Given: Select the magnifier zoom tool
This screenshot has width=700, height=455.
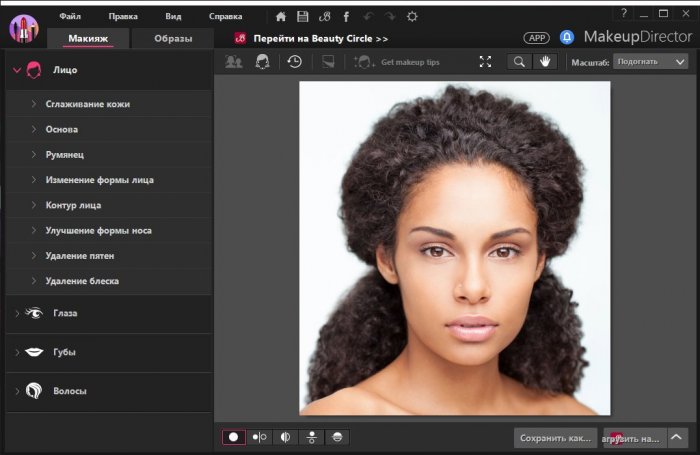Looking at the screenshot, I should [x=519, y=62].
